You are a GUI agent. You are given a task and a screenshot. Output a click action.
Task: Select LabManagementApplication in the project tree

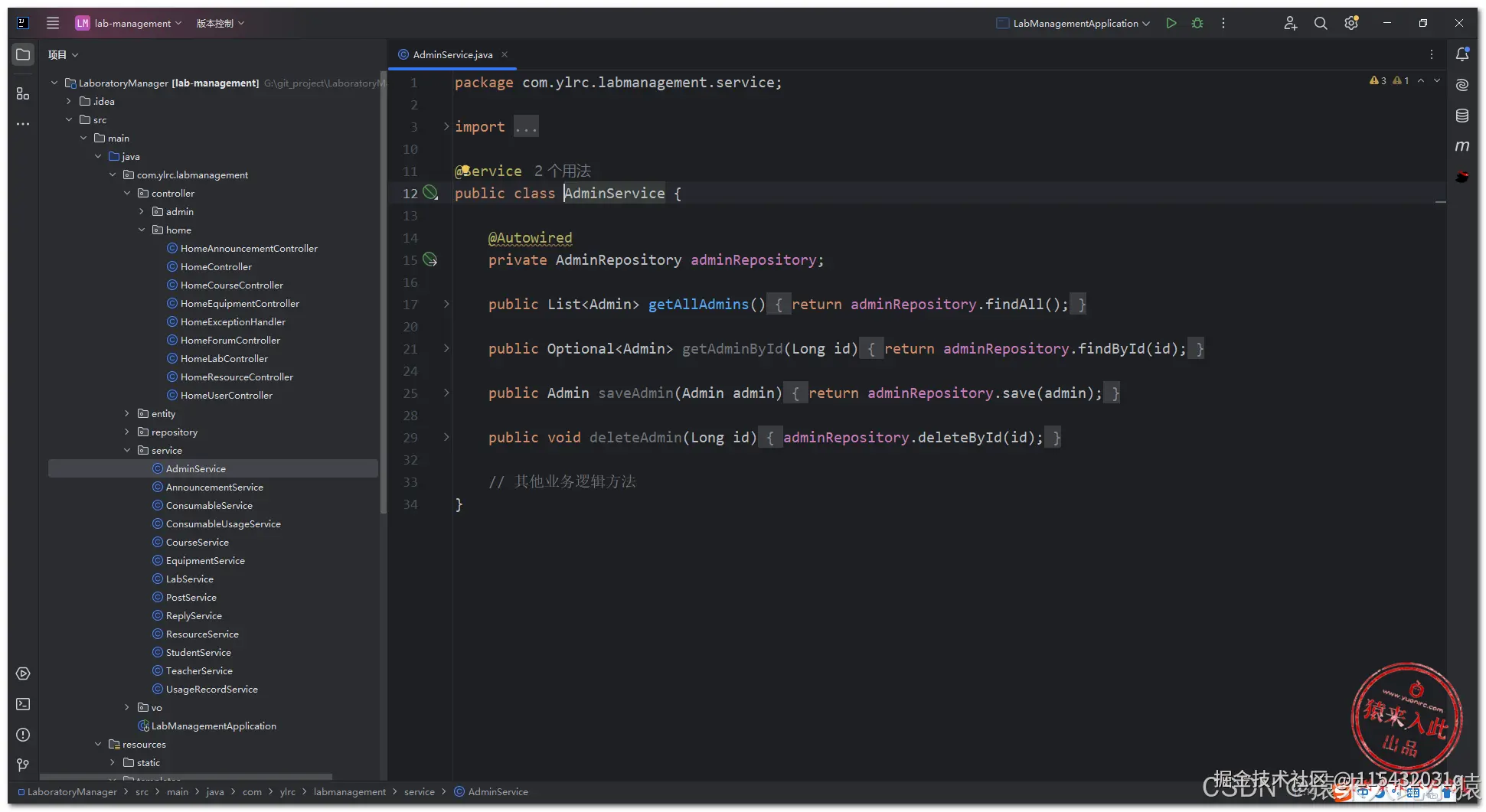(214, 726)
